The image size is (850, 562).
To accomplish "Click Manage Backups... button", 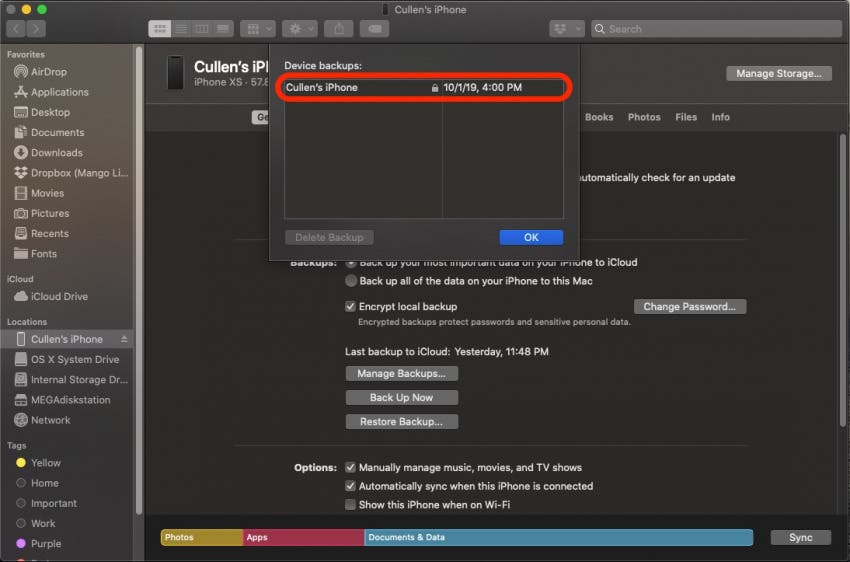I will pyautogui.click(x=401, y=373).
